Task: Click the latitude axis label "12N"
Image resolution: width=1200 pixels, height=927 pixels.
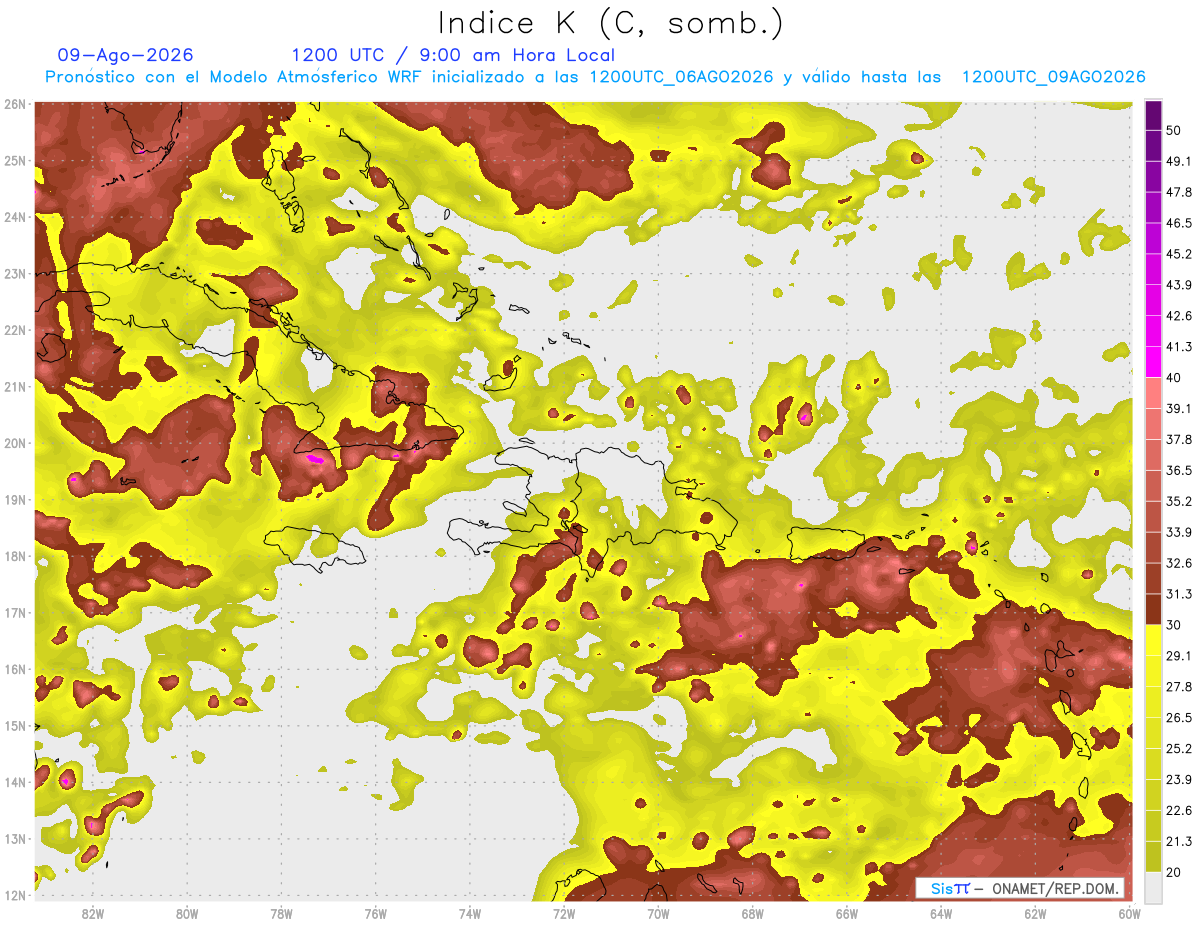Action: (15, 895)
